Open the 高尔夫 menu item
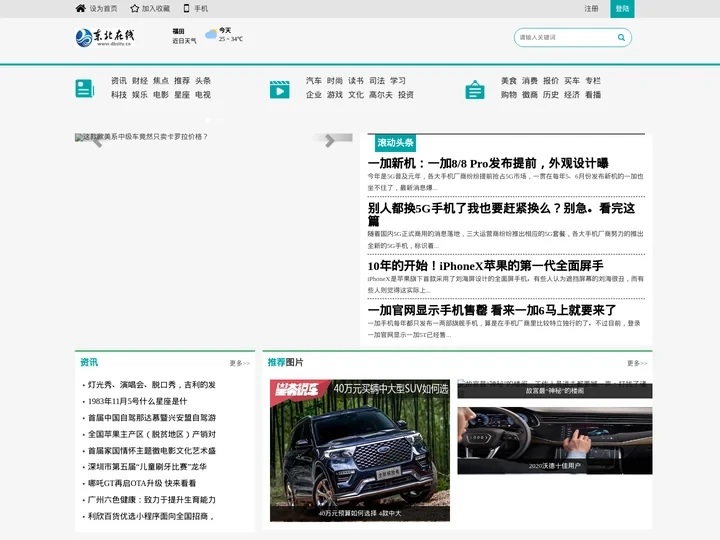Screen dimensions: 720x540 (x=381, y=95)
